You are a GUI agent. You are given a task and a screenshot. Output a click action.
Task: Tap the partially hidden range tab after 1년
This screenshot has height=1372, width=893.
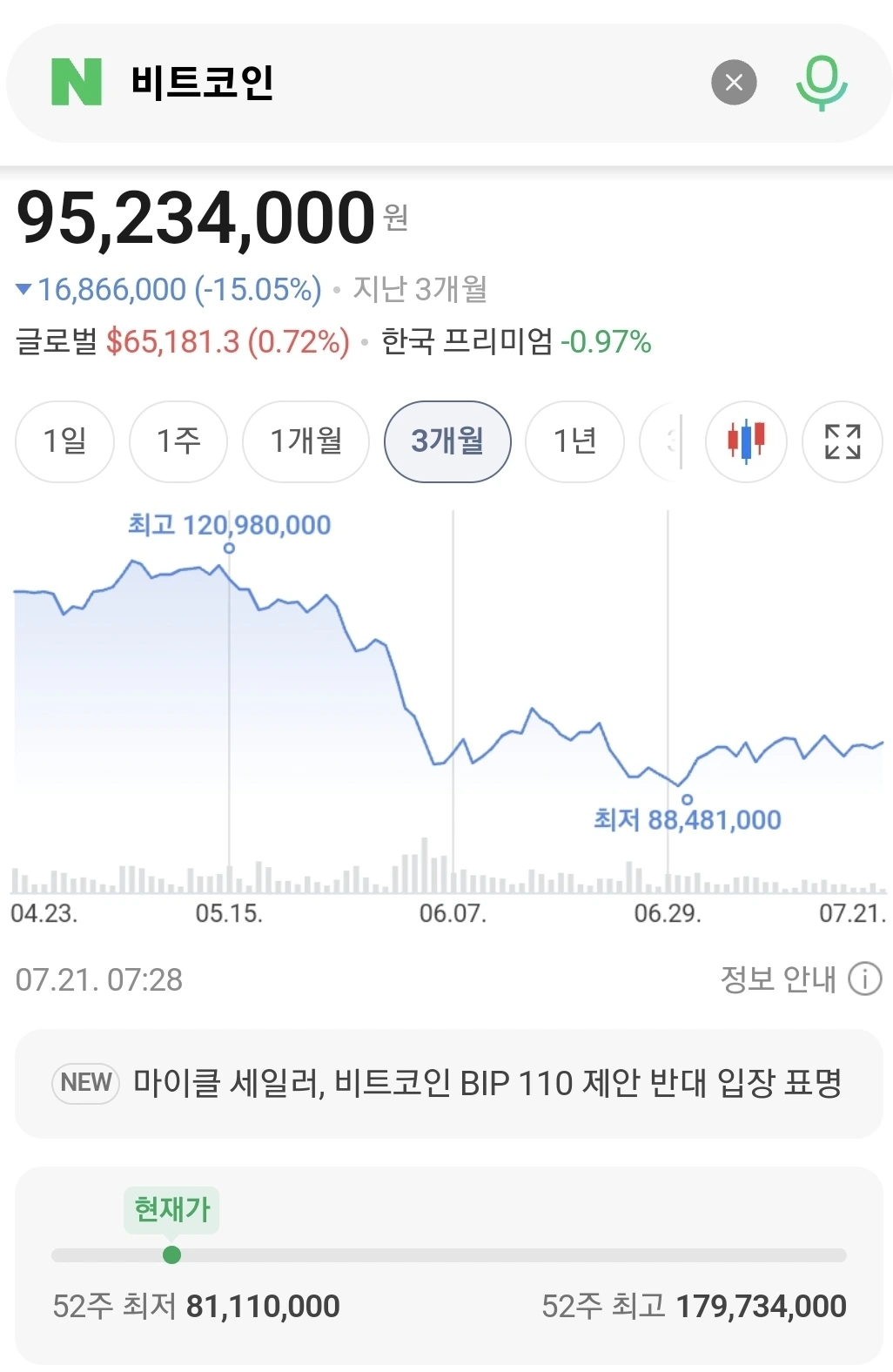click(661, 441)
